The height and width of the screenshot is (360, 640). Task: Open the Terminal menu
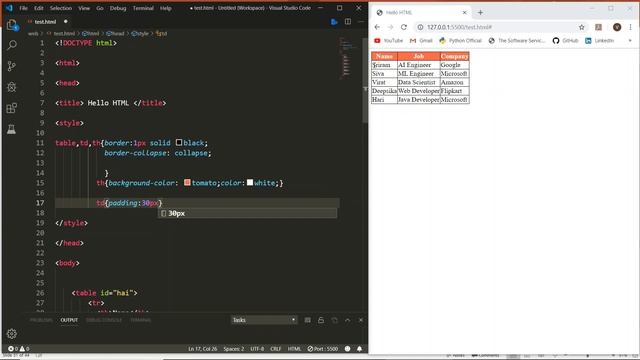[x=143, y=8]
